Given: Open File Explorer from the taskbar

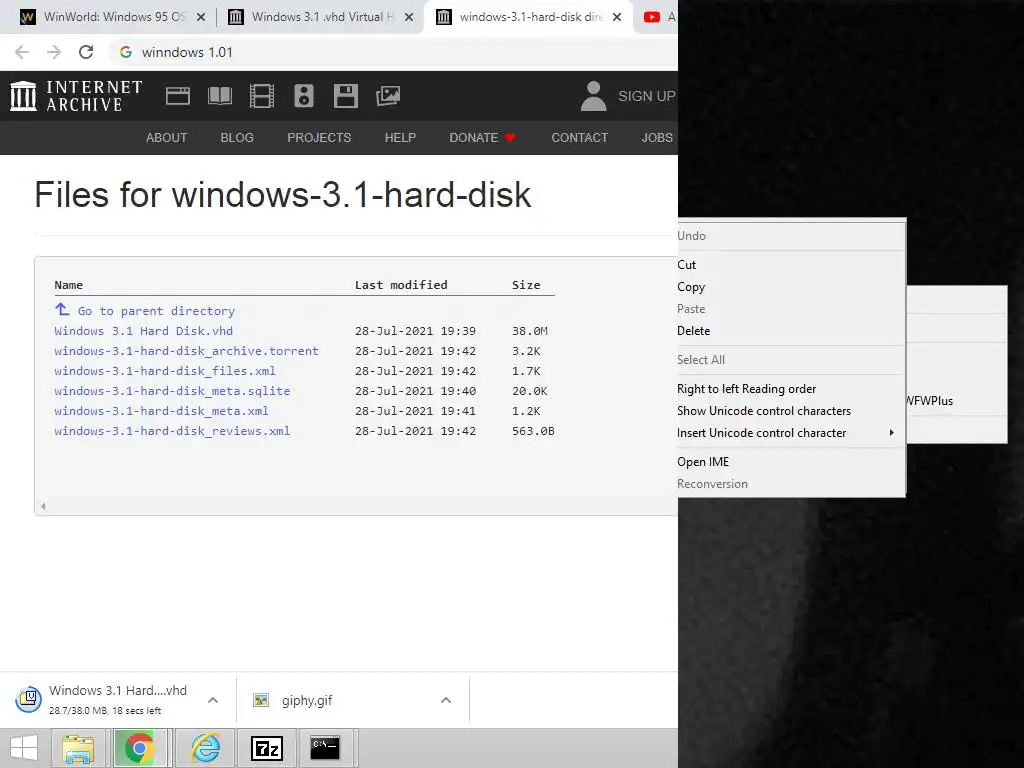Looking at the screenshot, I should click(78, 748).
